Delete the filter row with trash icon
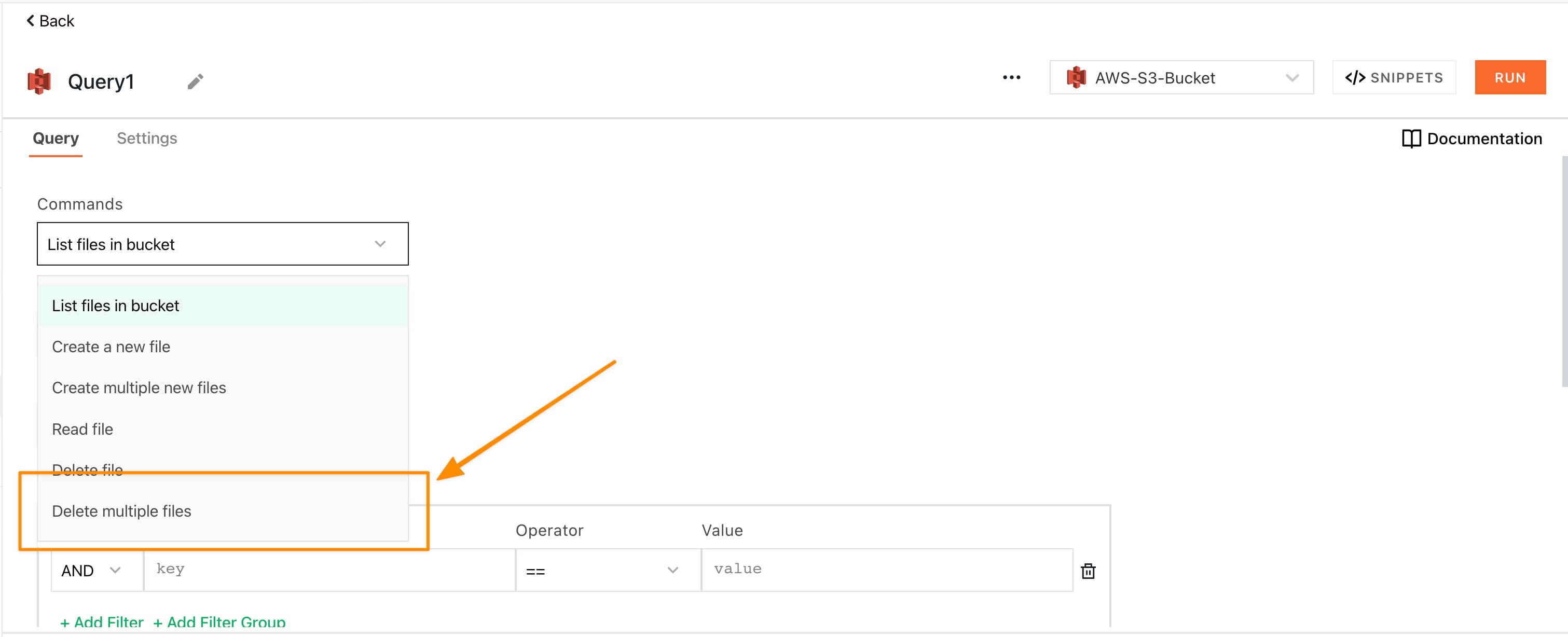Screen dimensions: 1568x637 [x=1088, y=571]
